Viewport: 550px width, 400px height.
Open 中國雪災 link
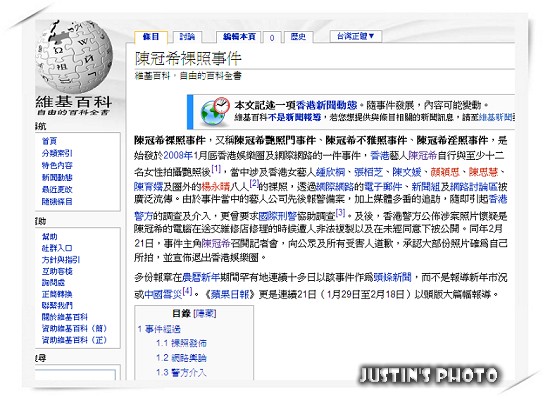[163, 294]
